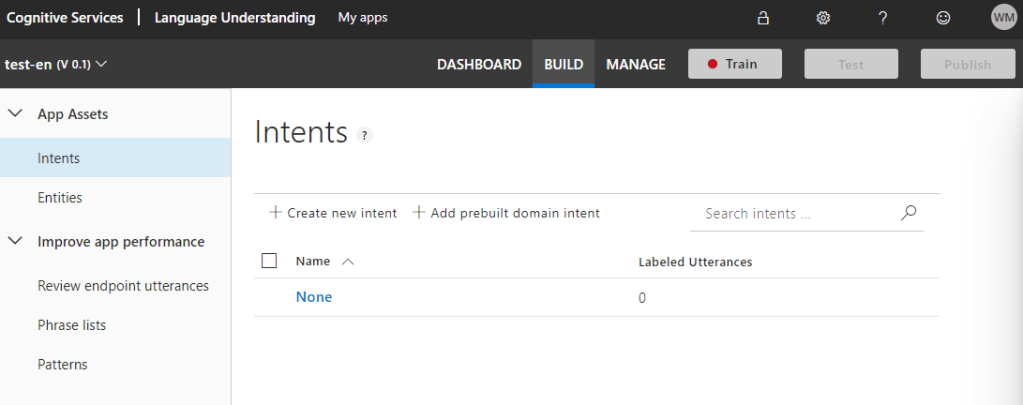Screen dimensions: 1023x405
Task: Focus the Search intents input field
Action: tap(795, 213)
